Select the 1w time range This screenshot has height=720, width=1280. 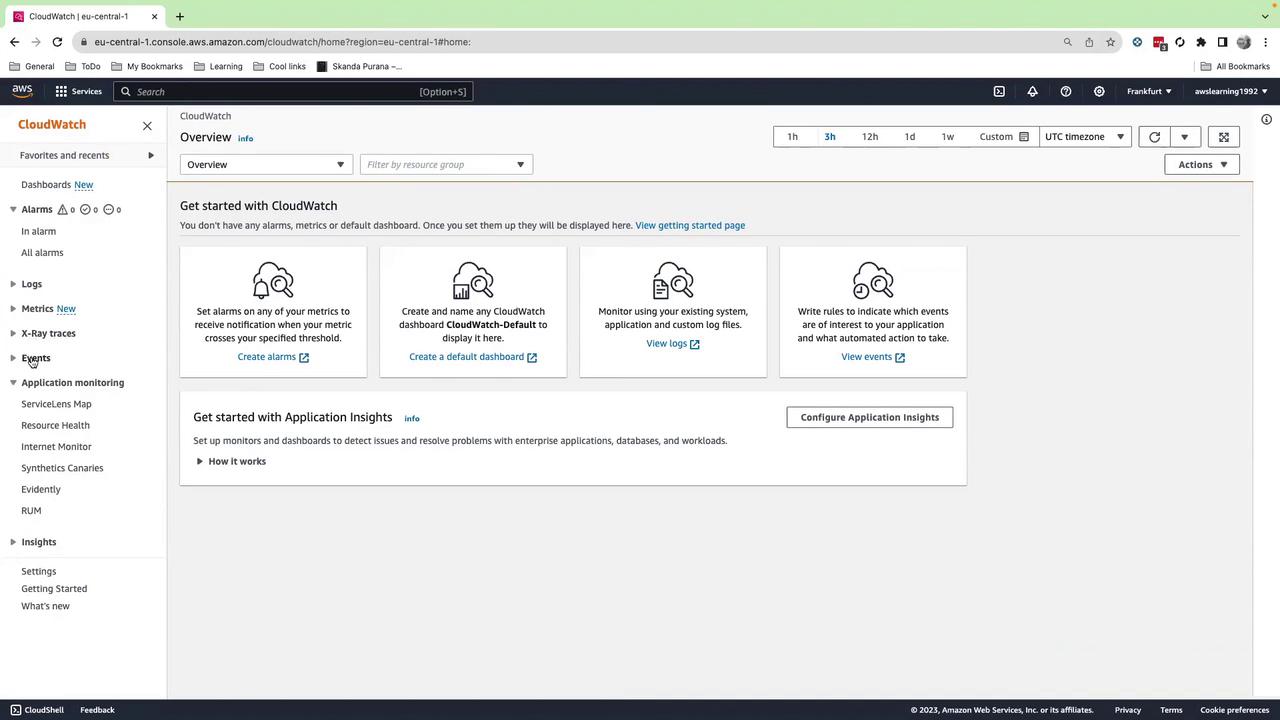point(947,137)
